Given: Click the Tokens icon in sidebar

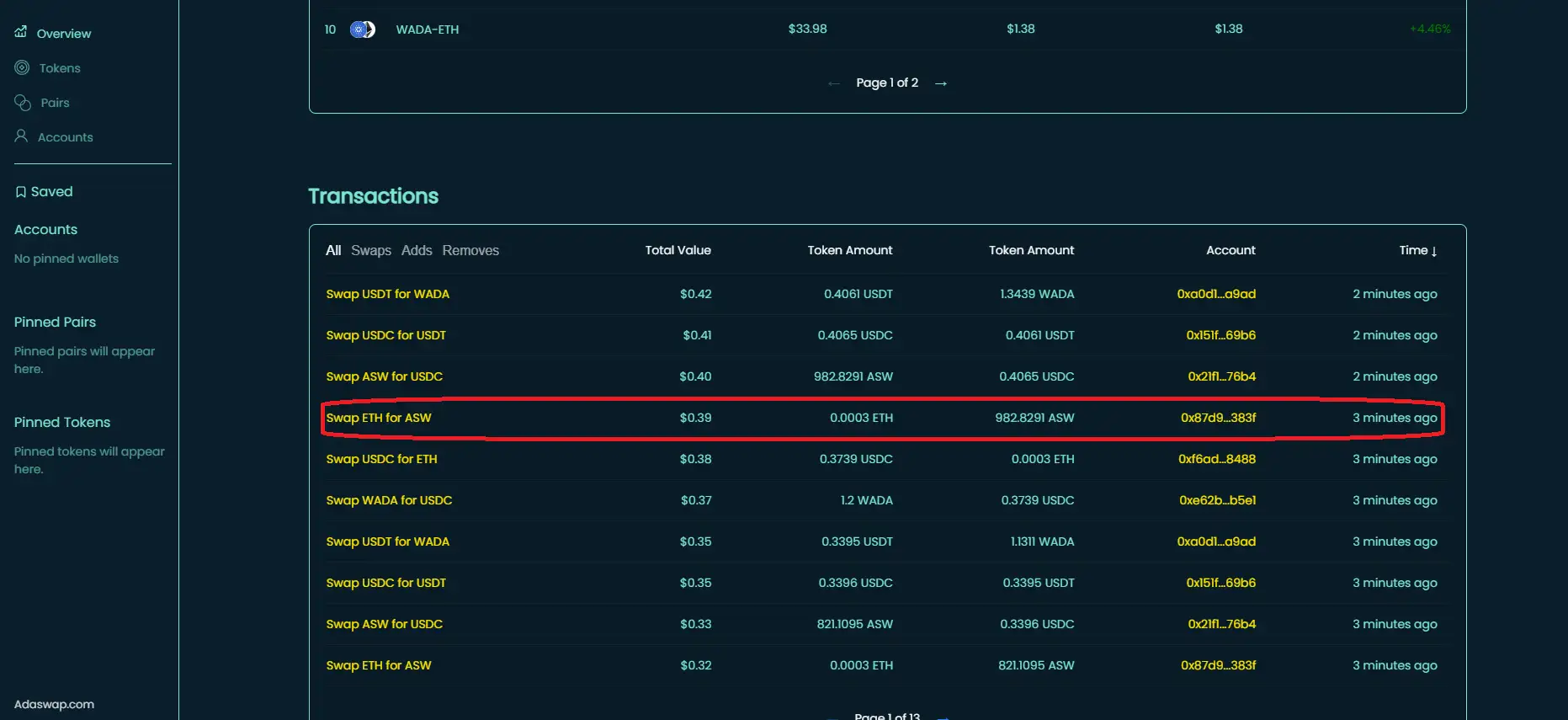Looking at the screenshot, I should pyautogui.click(x=22, y=67).
